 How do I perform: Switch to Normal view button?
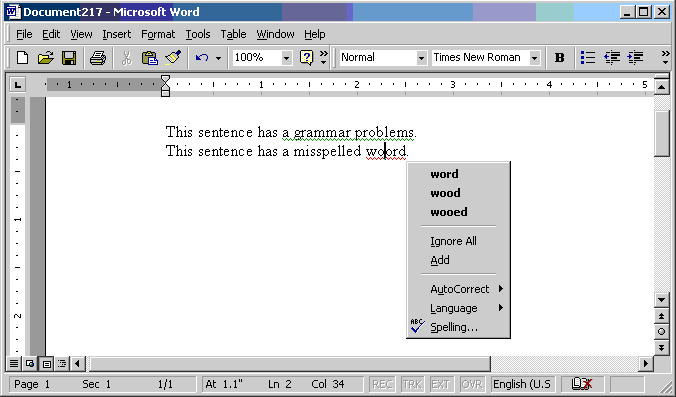click(14, 364)
